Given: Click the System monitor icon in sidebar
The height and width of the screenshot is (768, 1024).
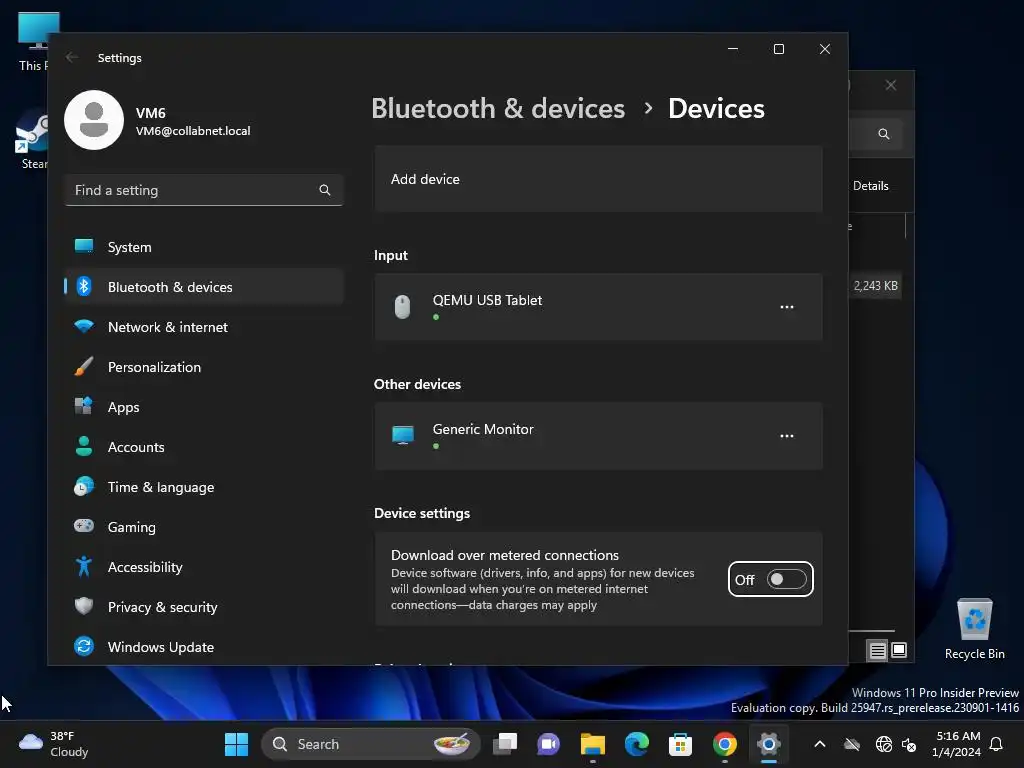Looking at the screenshot, I should coord(84,246).
